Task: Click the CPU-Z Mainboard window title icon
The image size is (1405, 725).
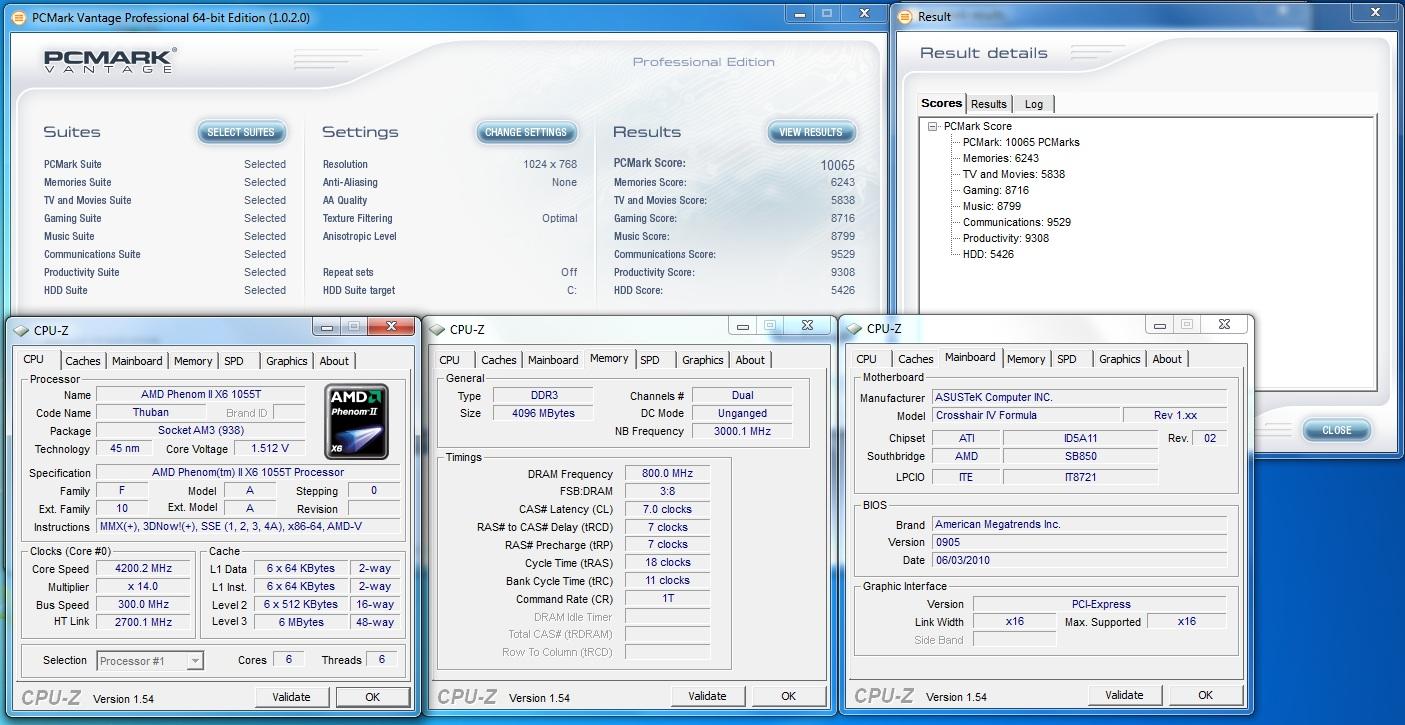Action: pos(853,328)
